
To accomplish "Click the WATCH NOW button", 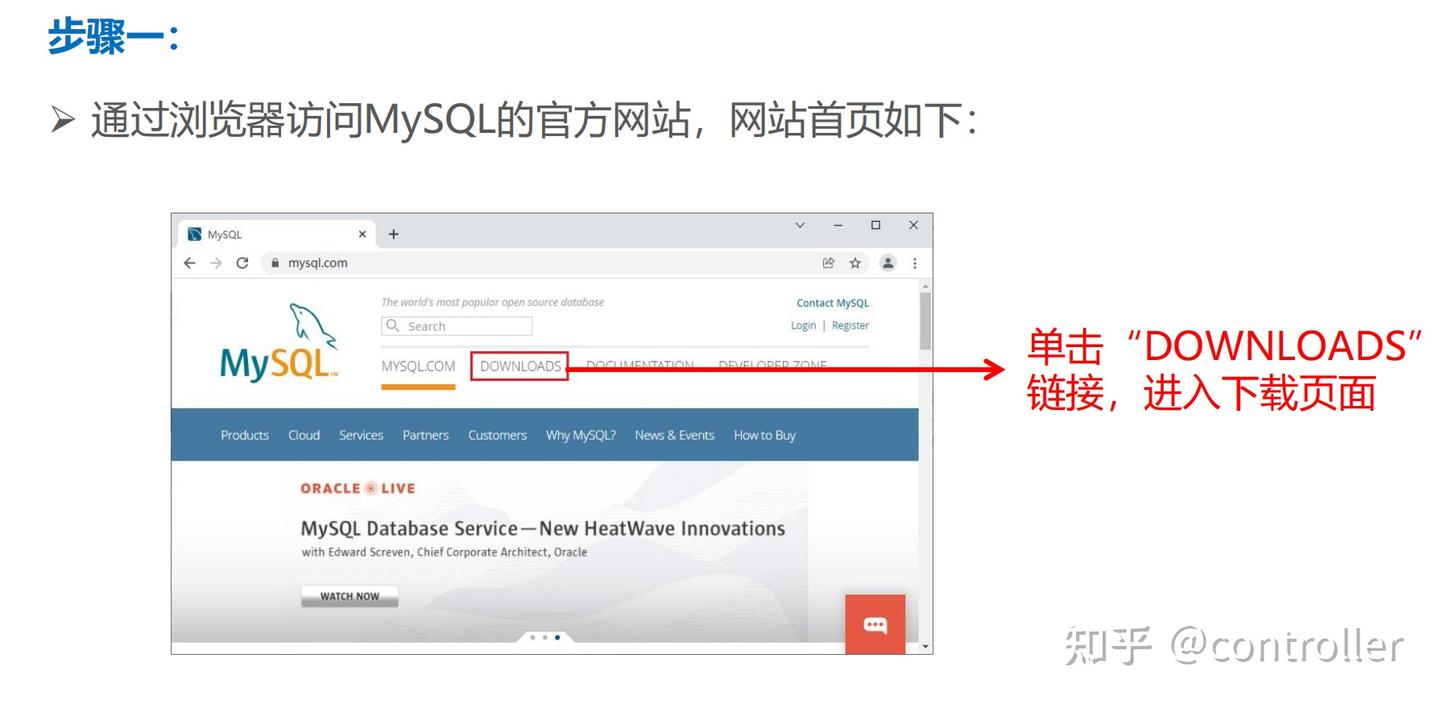I will (x=348, y=595).
